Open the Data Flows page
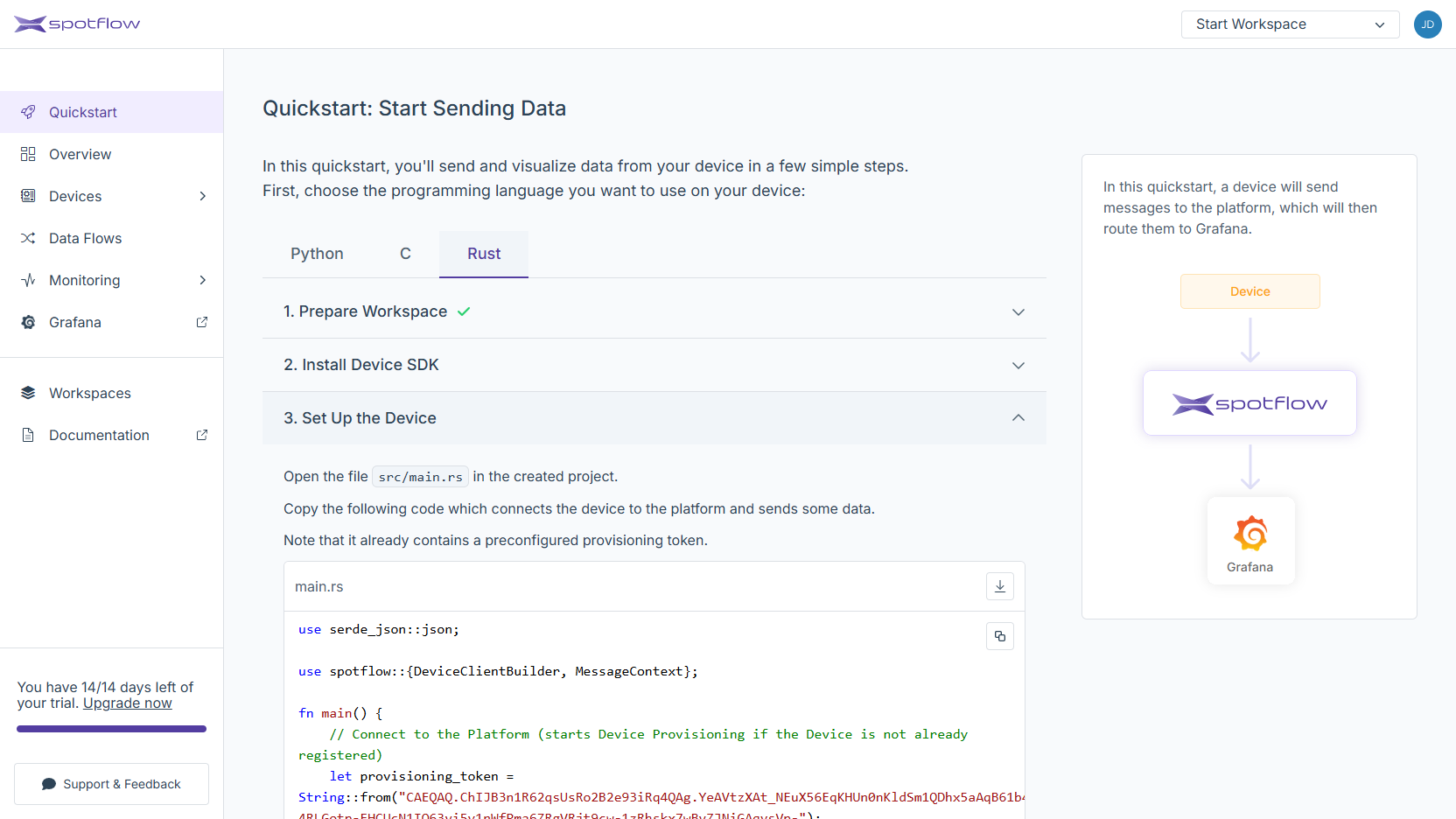This screenshot has width=1456, height=819. tap(112, 238)
